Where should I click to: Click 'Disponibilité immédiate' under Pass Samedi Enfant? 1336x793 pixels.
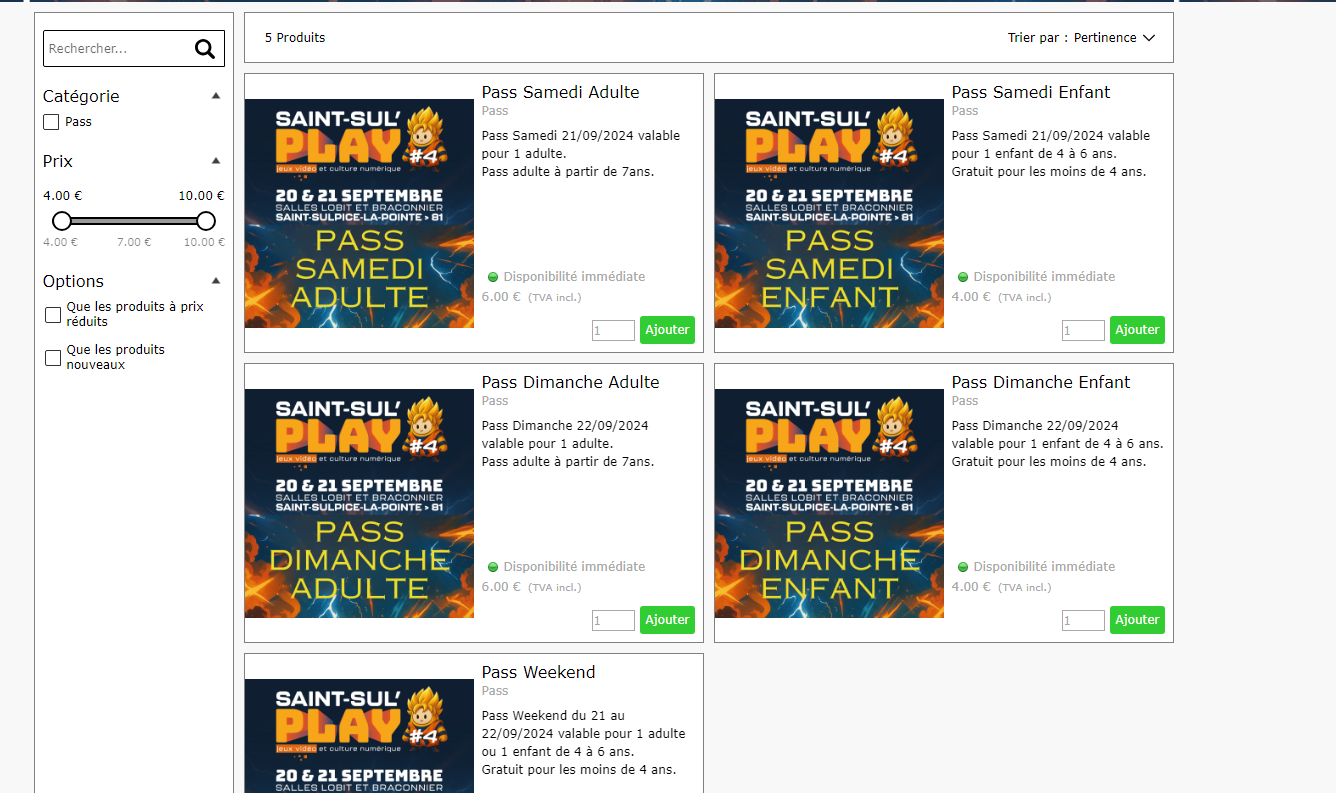click(1044, 277)
